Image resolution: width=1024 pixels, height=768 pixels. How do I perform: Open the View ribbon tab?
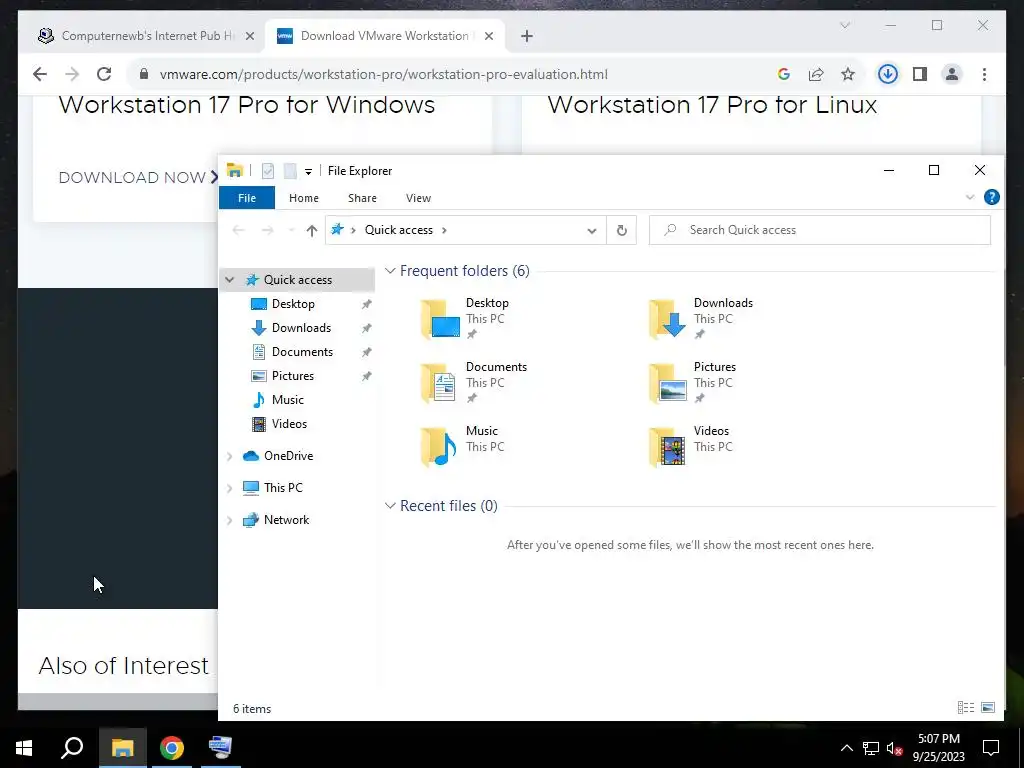(x=418, y=198)
